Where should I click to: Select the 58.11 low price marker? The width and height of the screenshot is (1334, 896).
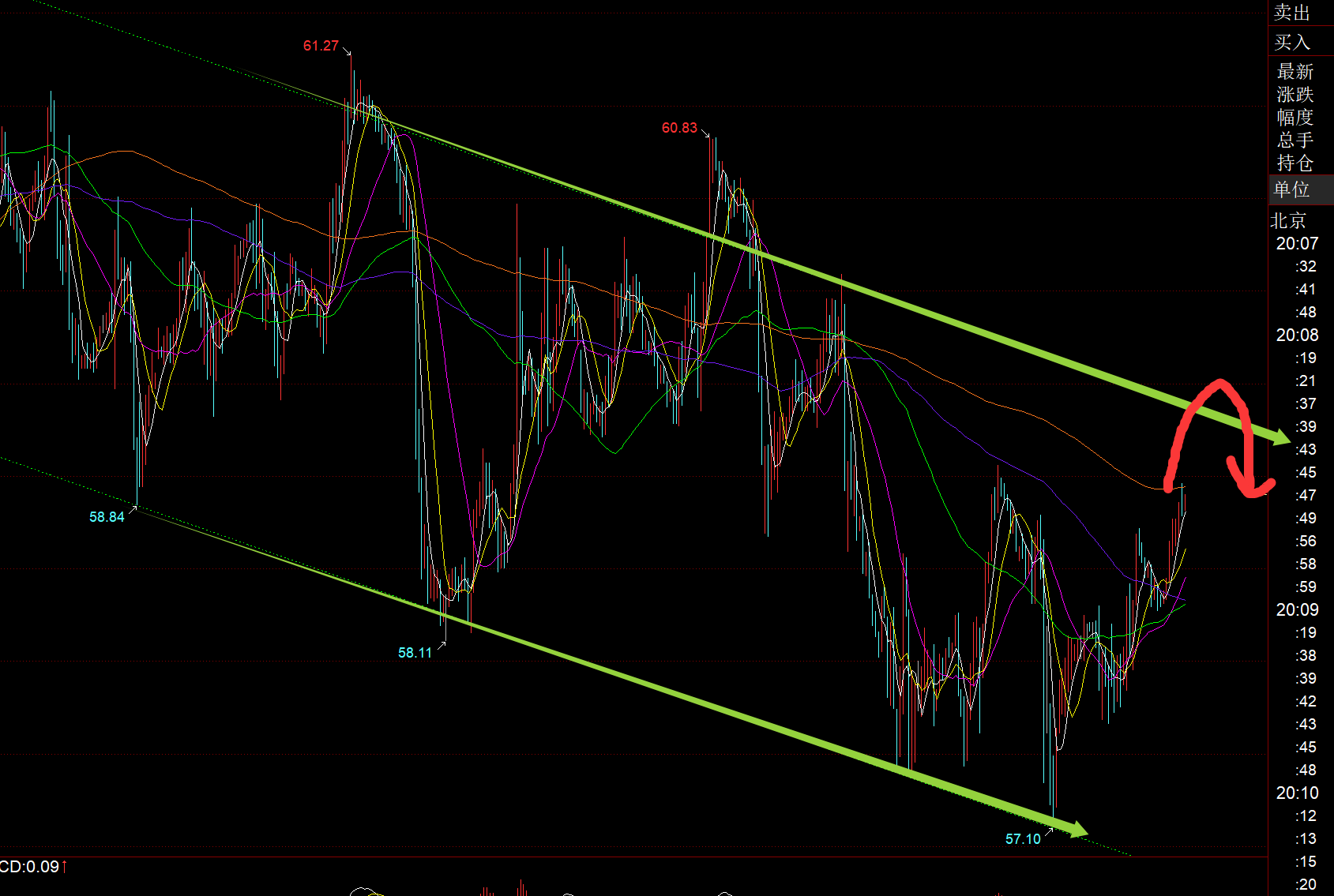[x=415, y=653]
